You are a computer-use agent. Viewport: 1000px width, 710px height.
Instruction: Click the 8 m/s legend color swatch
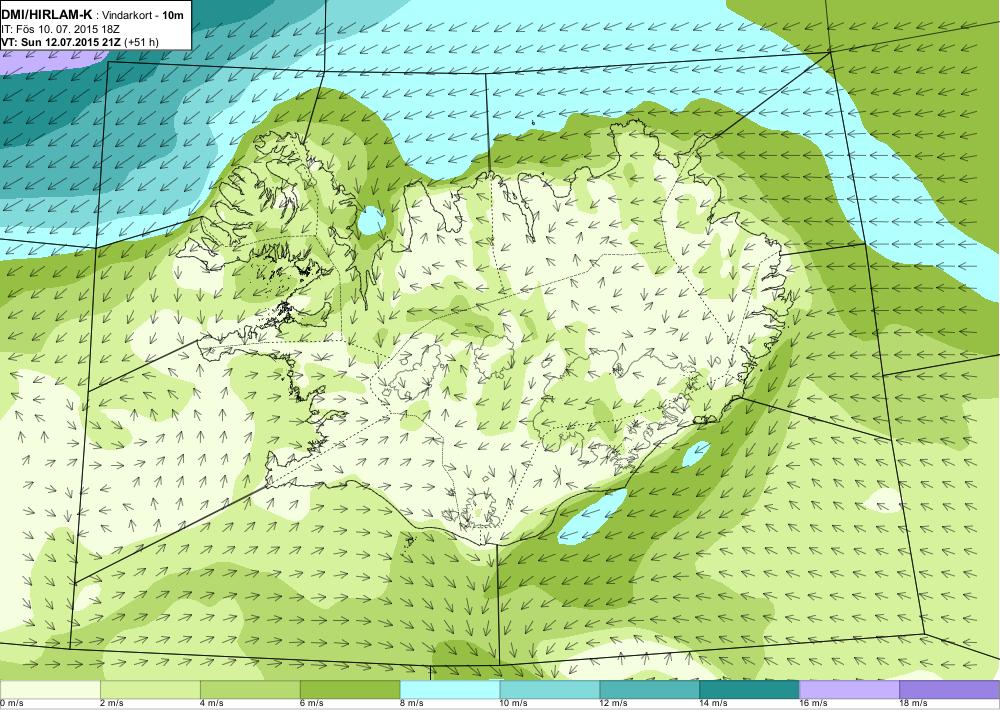[x=450, y=689]
